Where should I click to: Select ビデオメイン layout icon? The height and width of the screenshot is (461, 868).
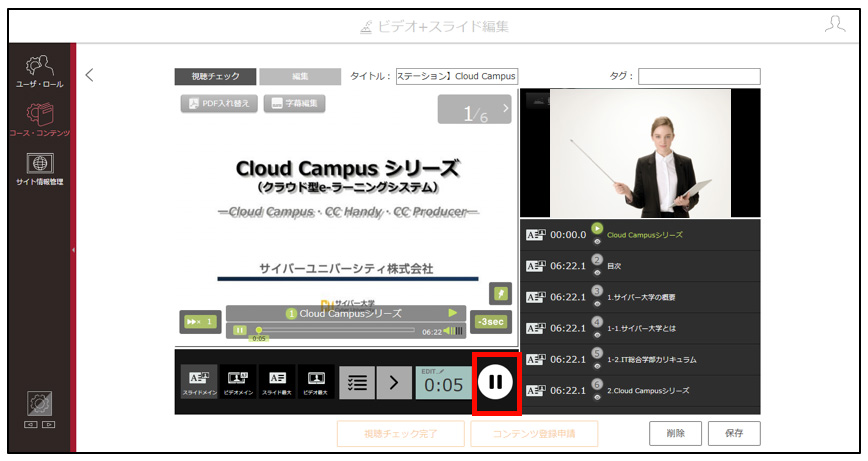(238, 381)
